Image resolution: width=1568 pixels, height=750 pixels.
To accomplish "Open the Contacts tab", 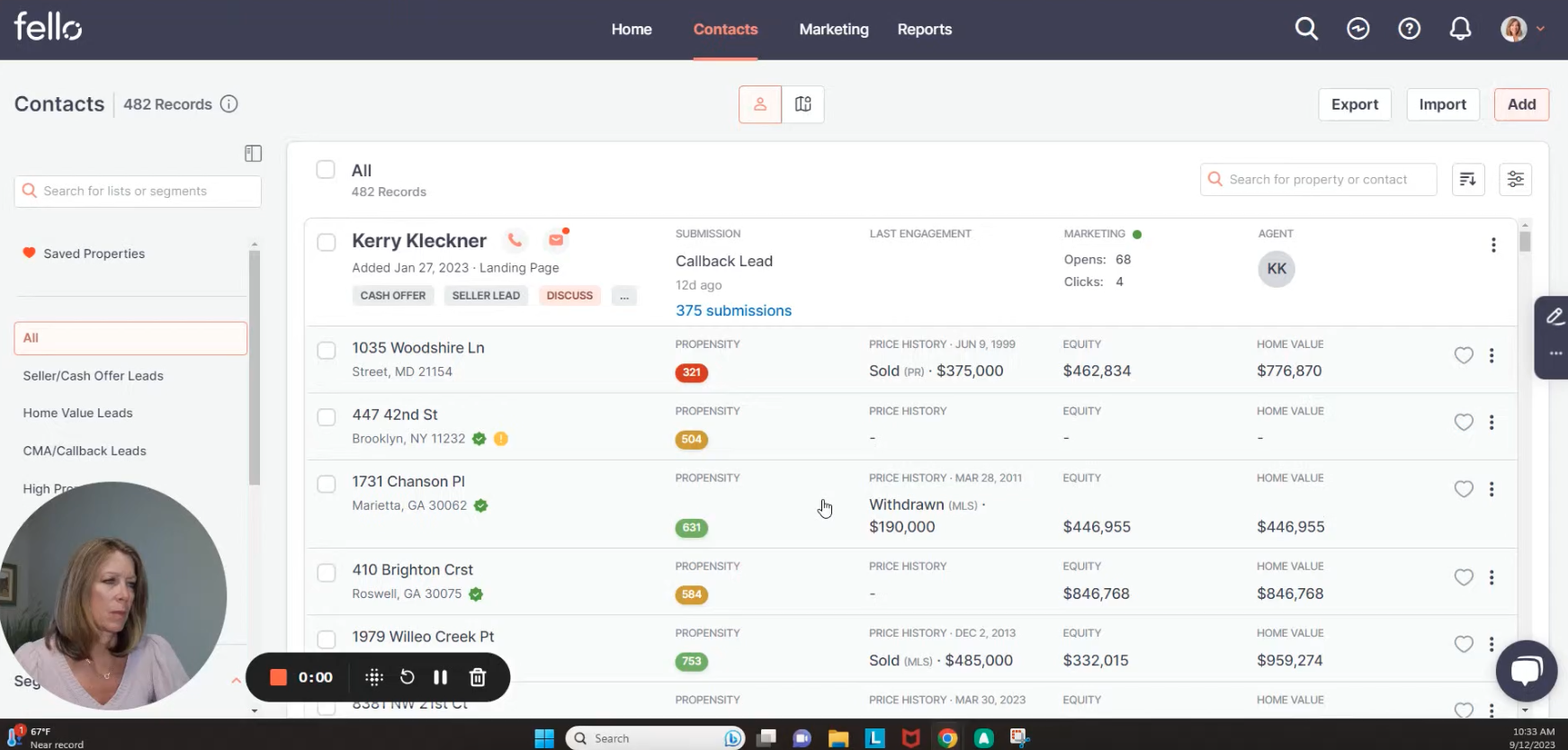I will [x=725, y=30].
